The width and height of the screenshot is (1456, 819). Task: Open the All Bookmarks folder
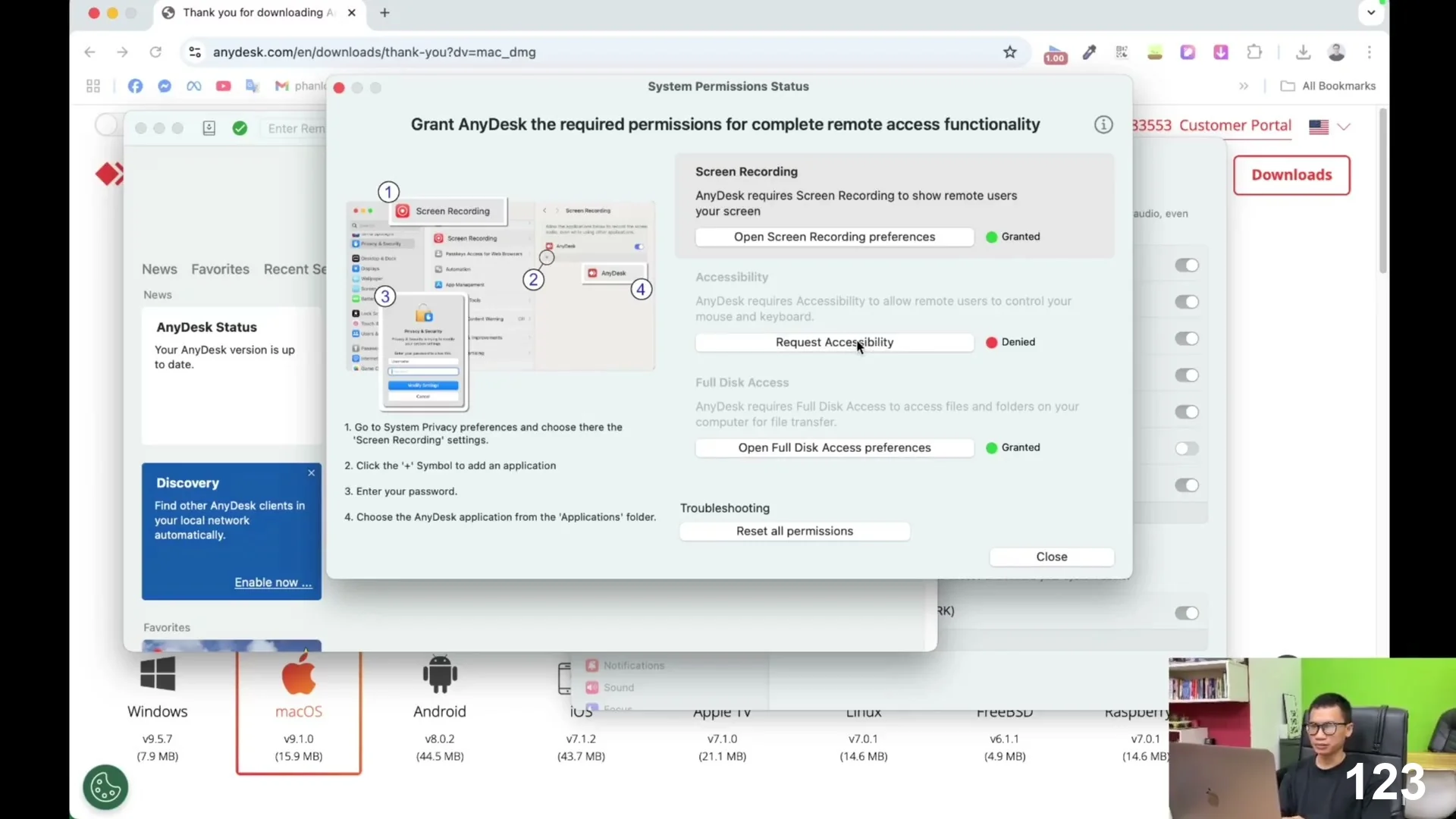[x=1328, y=86]
